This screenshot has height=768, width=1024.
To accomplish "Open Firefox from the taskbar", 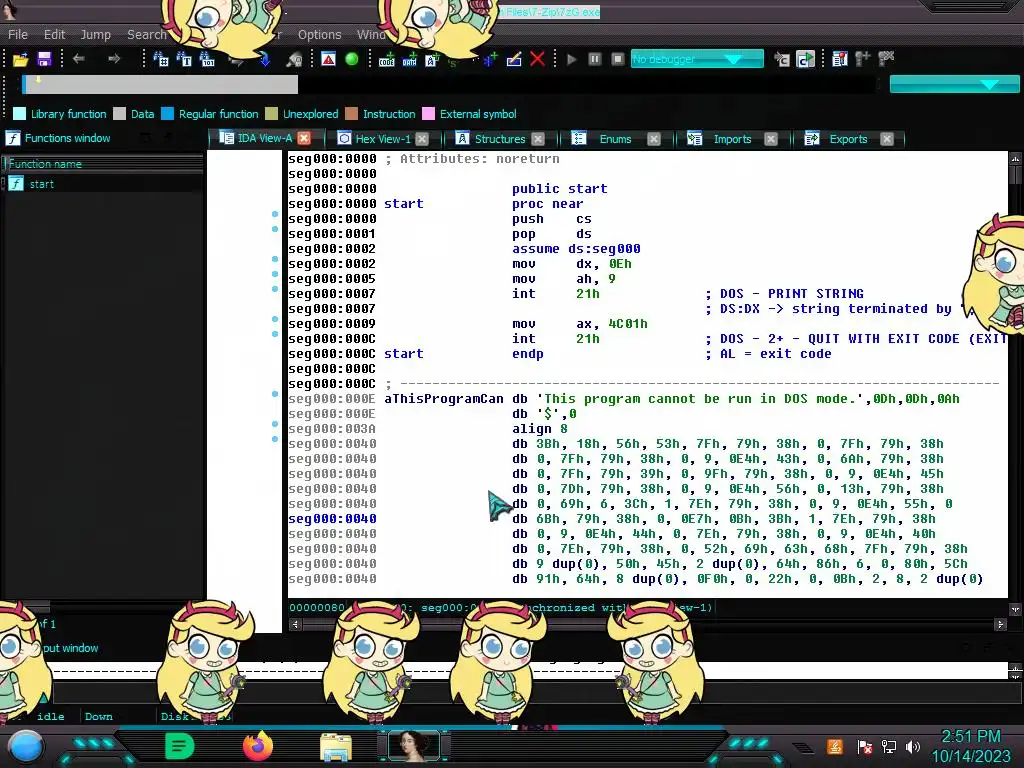I will [x=257, y=746].
